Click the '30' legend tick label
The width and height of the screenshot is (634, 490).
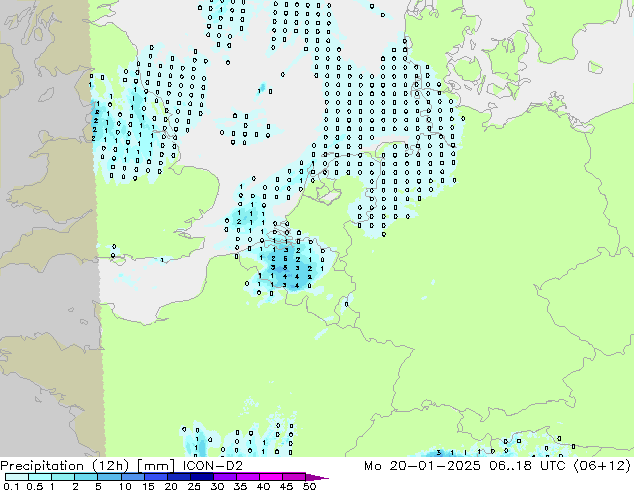pos(217,486)
